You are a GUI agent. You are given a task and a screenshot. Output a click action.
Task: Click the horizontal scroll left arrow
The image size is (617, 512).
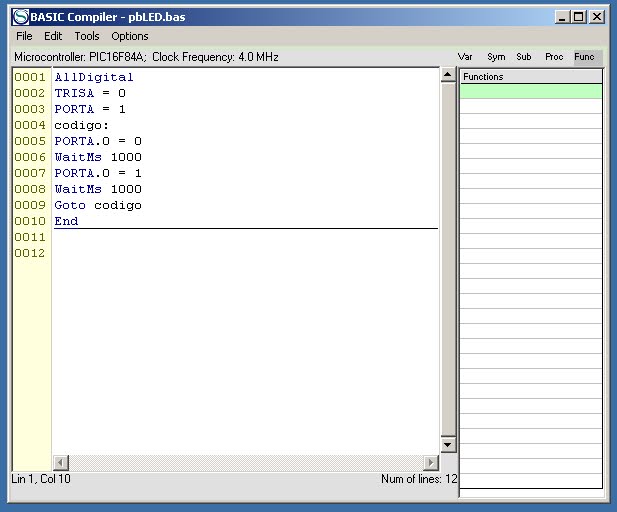pyautogui.click(x=61, y=462)
